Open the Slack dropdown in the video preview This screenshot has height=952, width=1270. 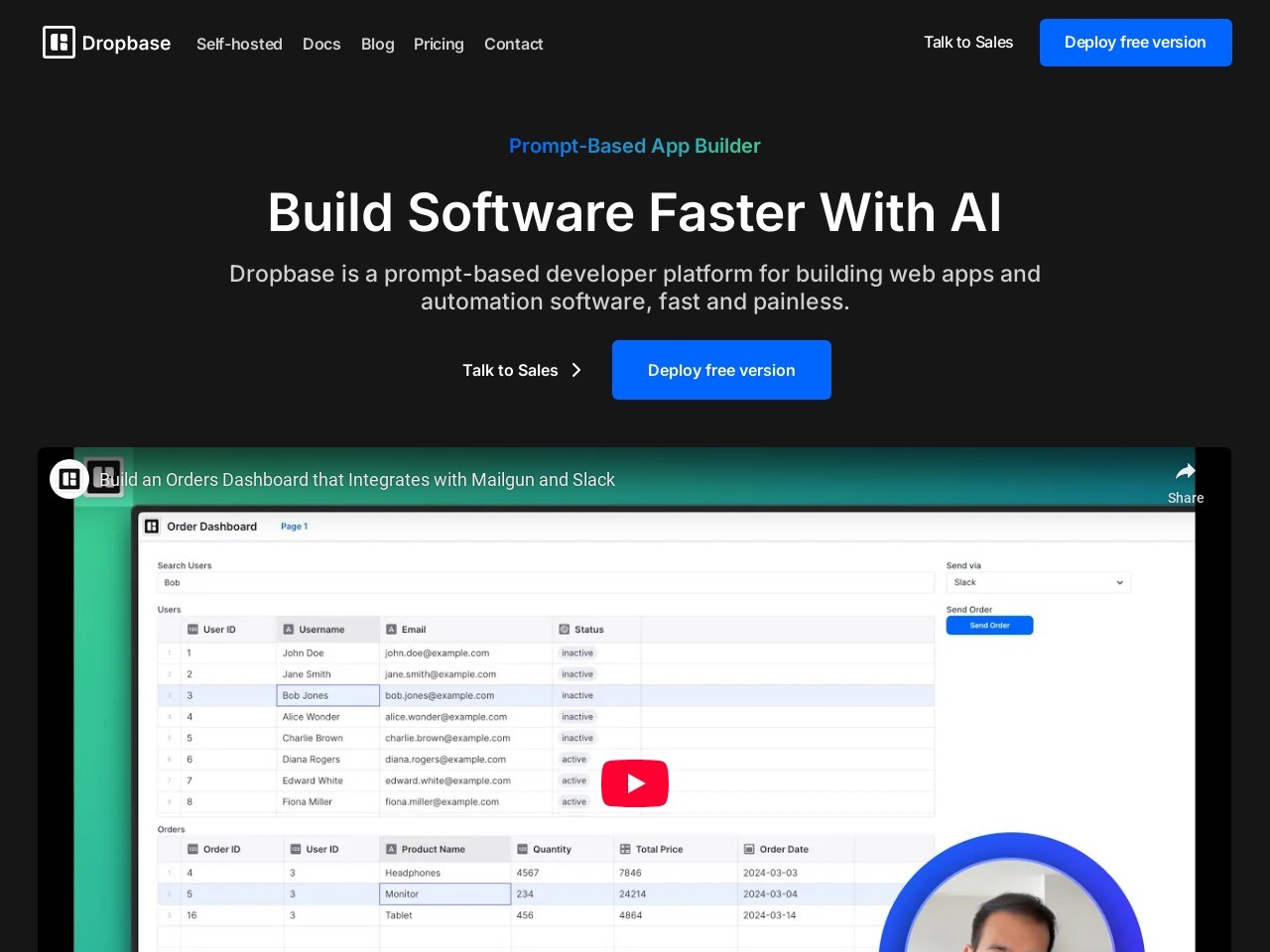1039,582
